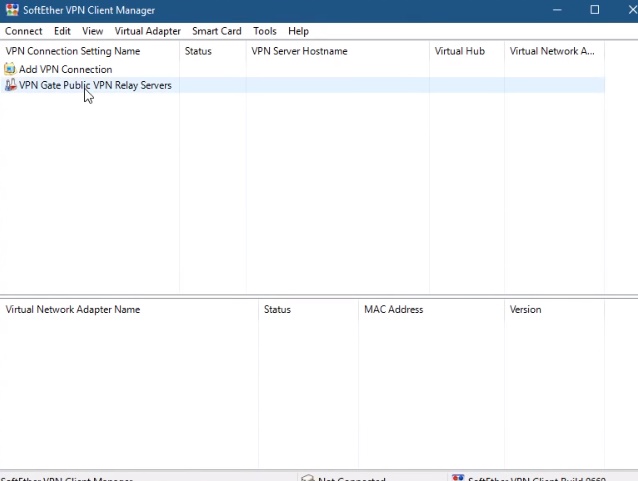Viewport: 638px width, 481px height.
Task: Open the Tools menu
Action: click(x=264, y=31)
